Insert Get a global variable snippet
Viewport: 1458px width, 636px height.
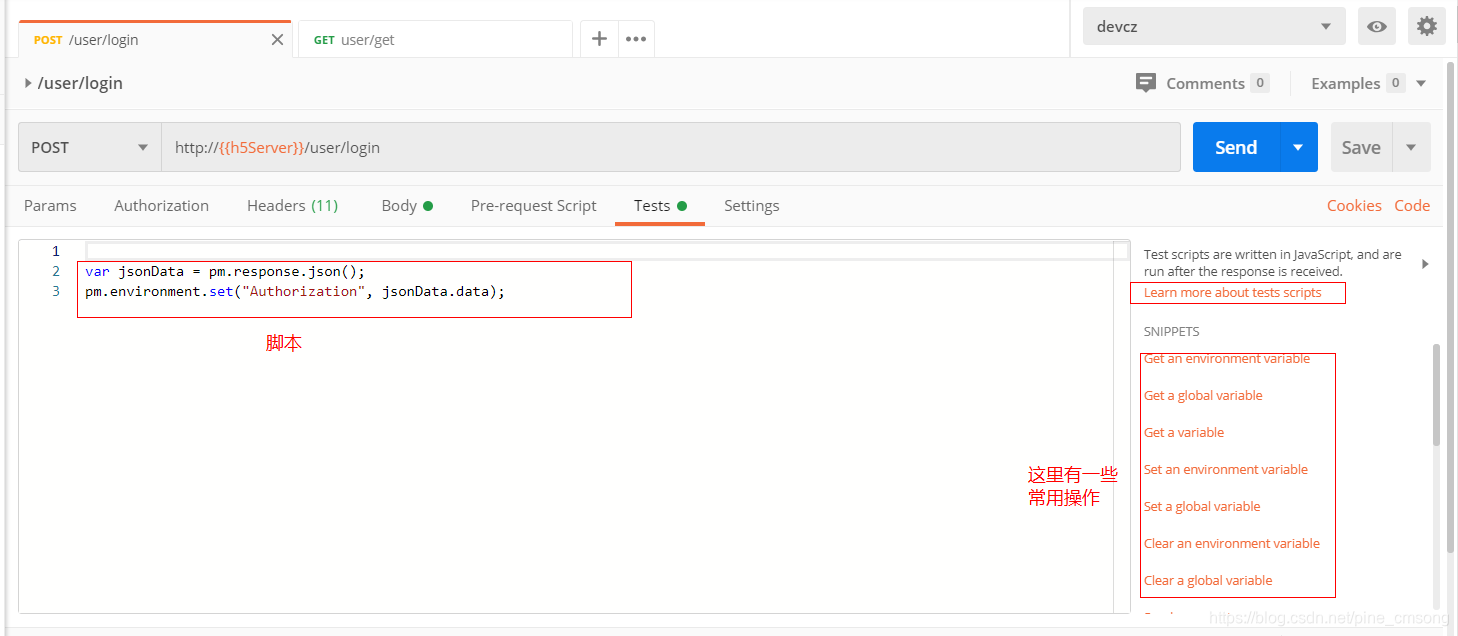1203,395
